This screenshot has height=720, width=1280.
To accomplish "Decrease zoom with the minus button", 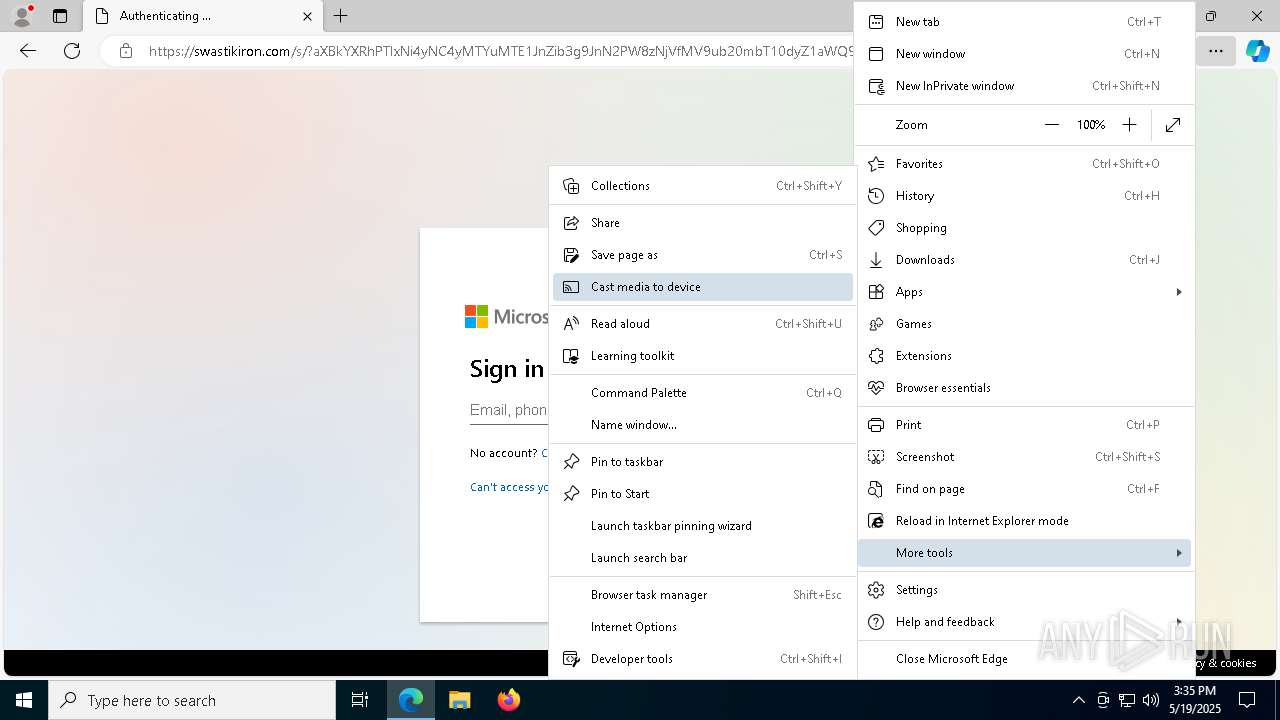I will 1052,125.
